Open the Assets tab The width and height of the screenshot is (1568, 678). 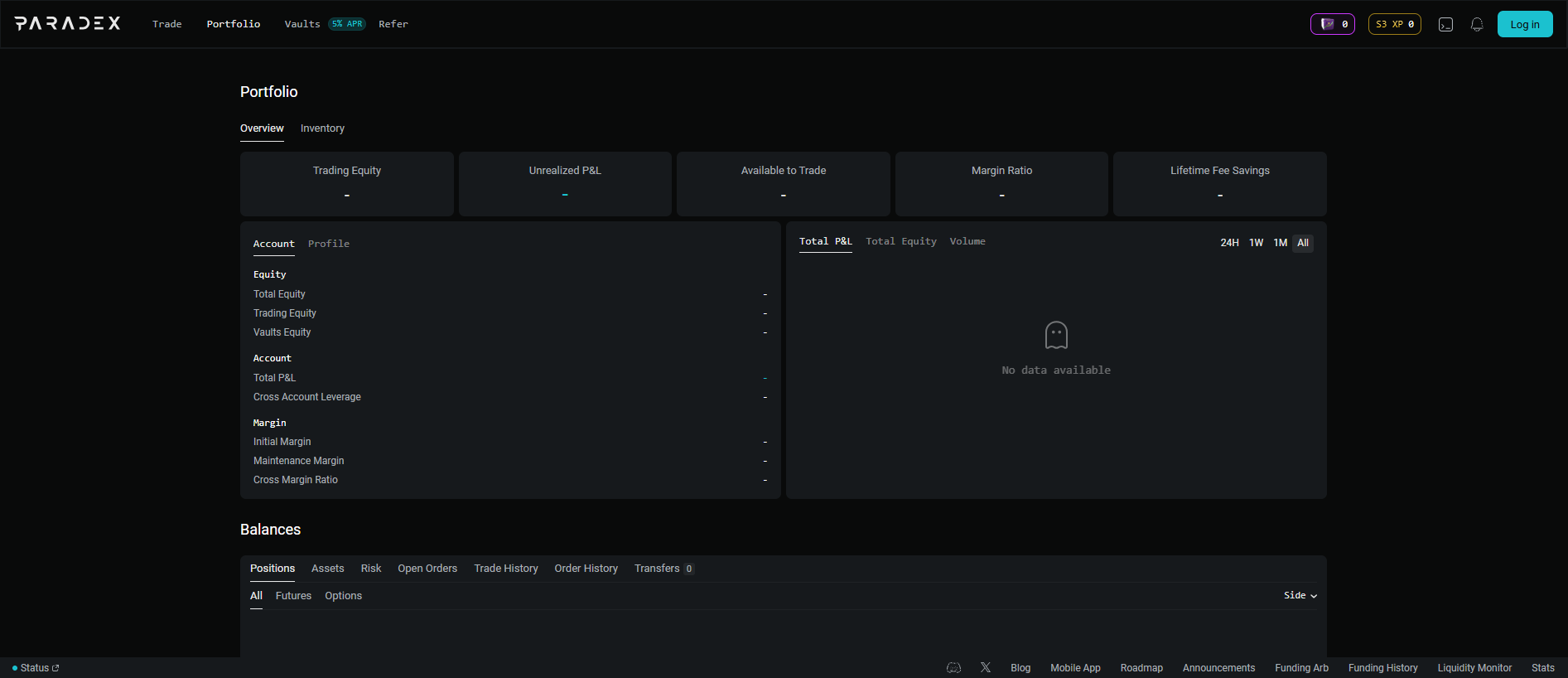pyautogui.click(x=328, y=569)
